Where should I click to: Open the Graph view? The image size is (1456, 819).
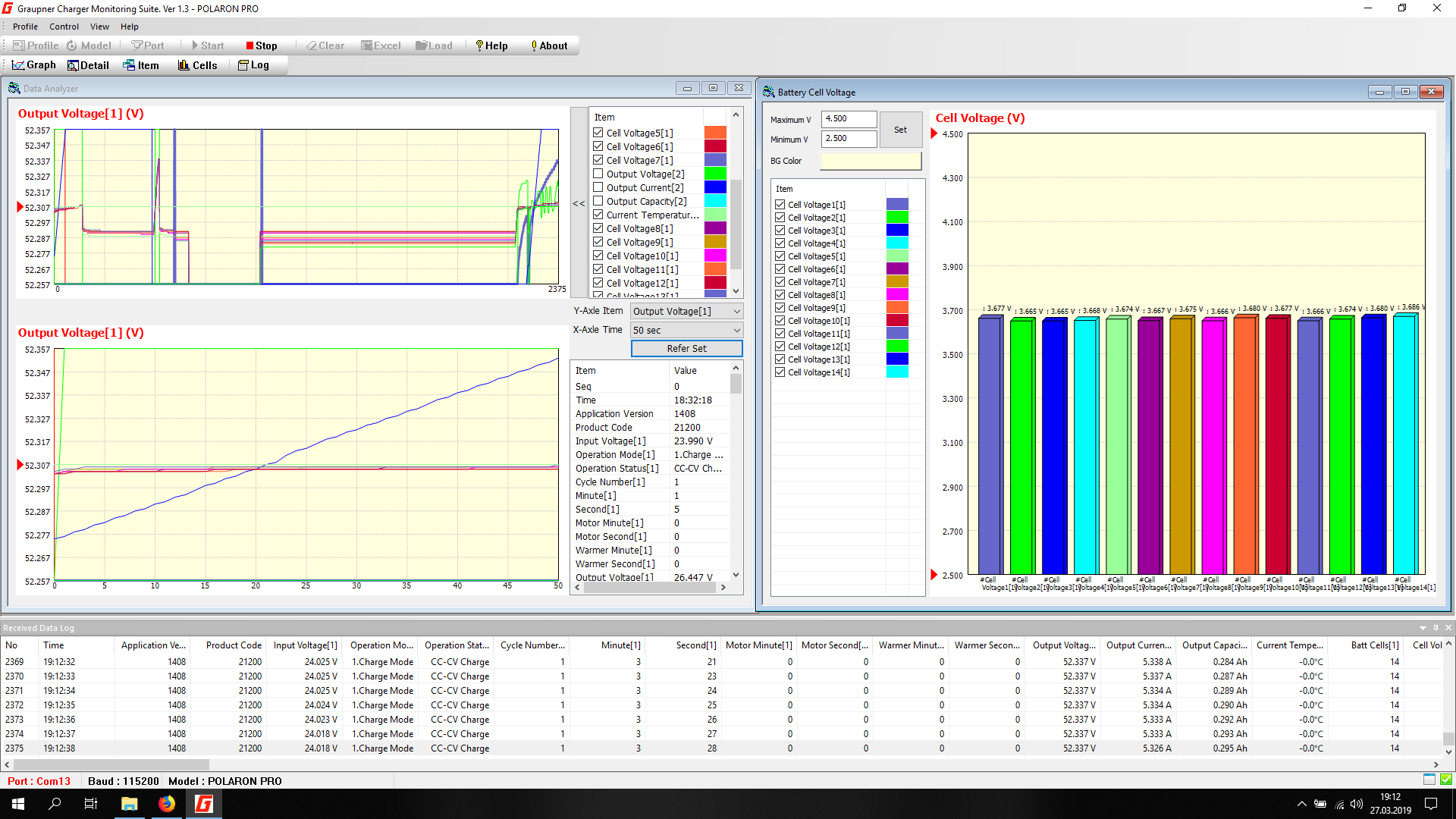point(34,65)
